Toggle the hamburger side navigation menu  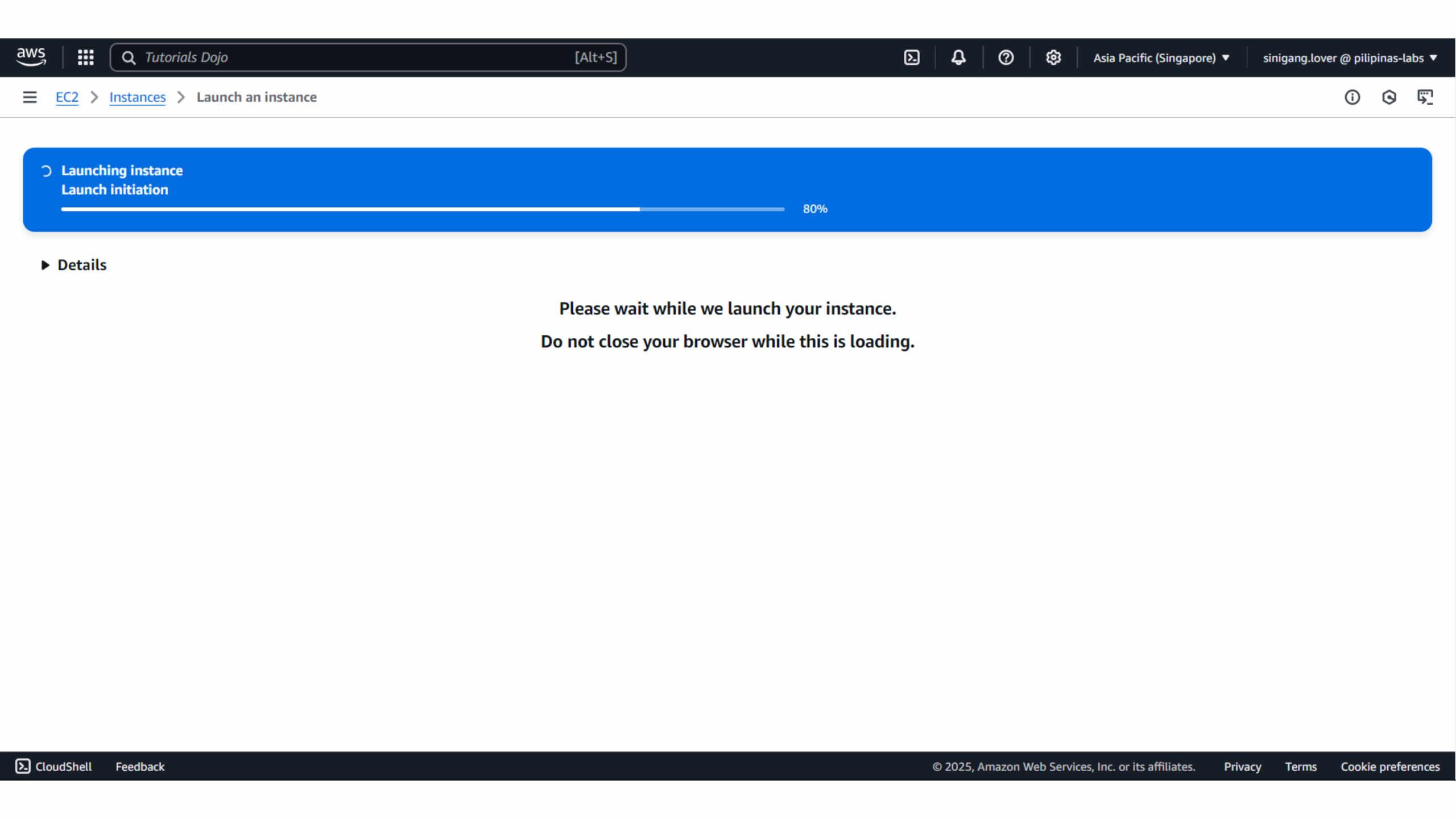pyautogui.click(x=30, y=97)
